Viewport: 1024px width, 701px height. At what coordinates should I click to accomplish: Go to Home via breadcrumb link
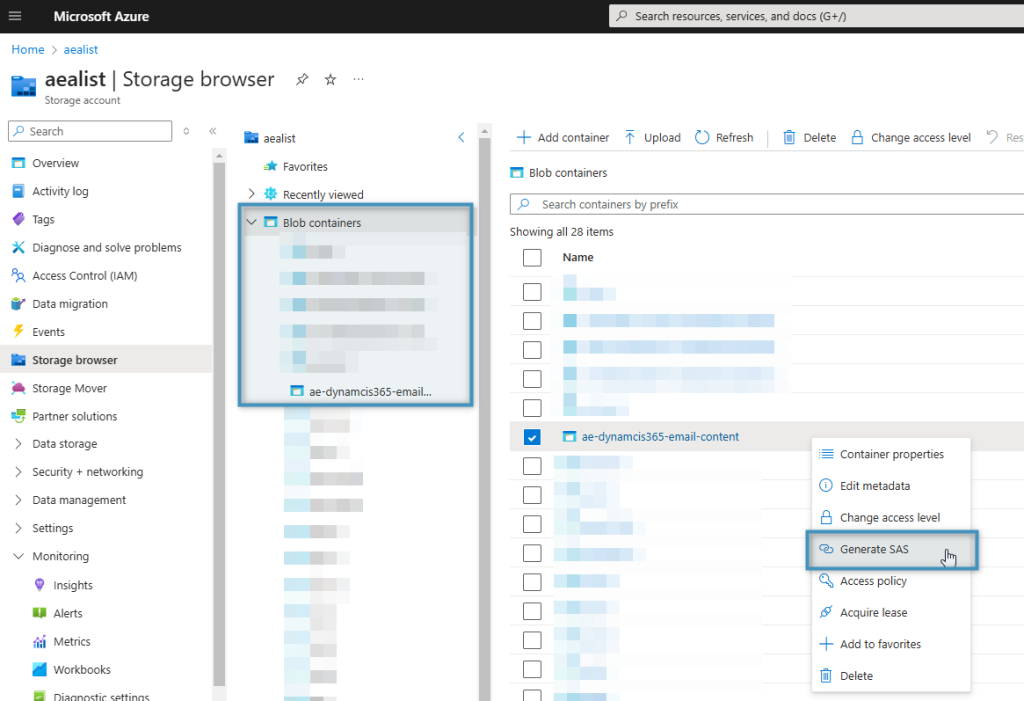(28, 50)
